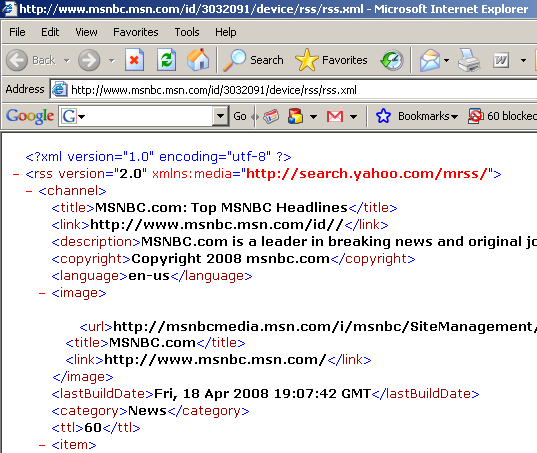537x453 pixels.
Task: Refresh the page with green arrows icon
Action: point(166,60)
